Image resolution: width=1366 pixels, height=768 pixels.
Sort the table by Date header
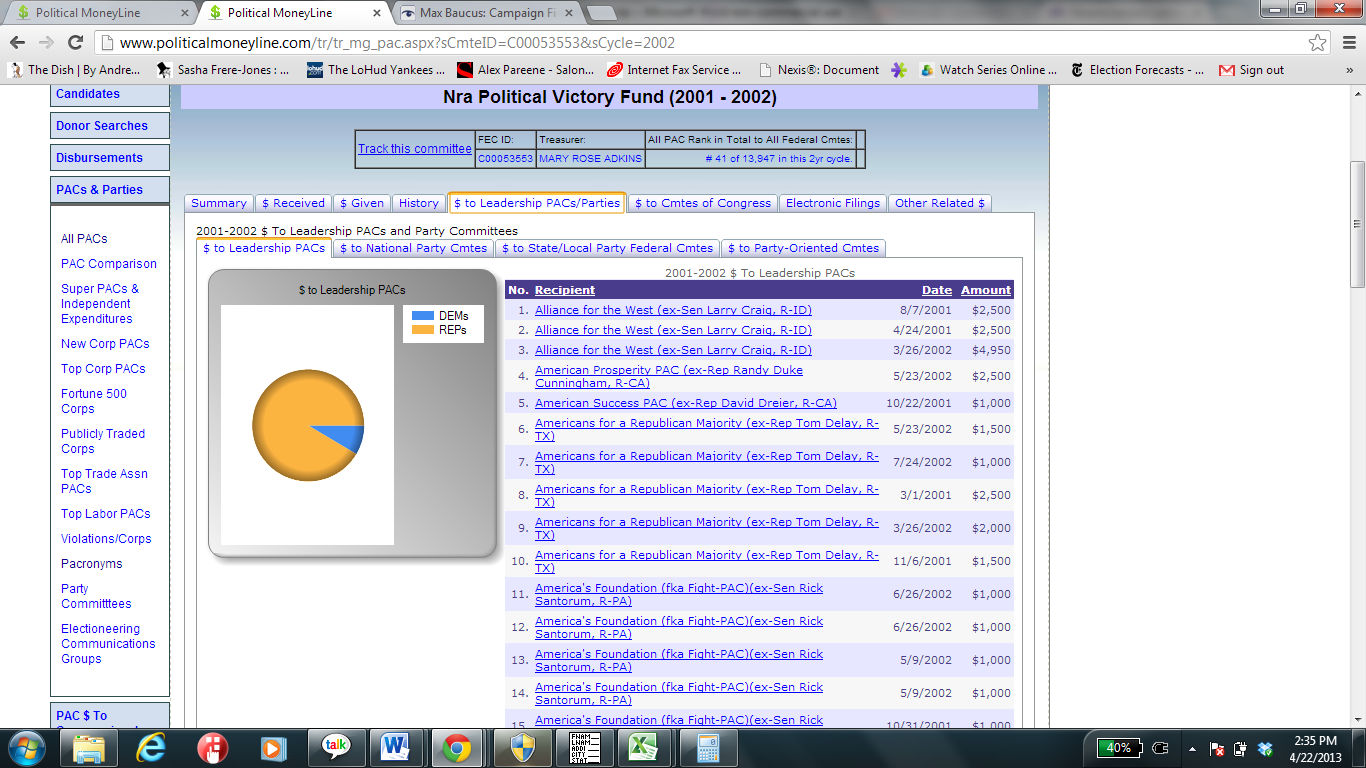pos(937,290)
